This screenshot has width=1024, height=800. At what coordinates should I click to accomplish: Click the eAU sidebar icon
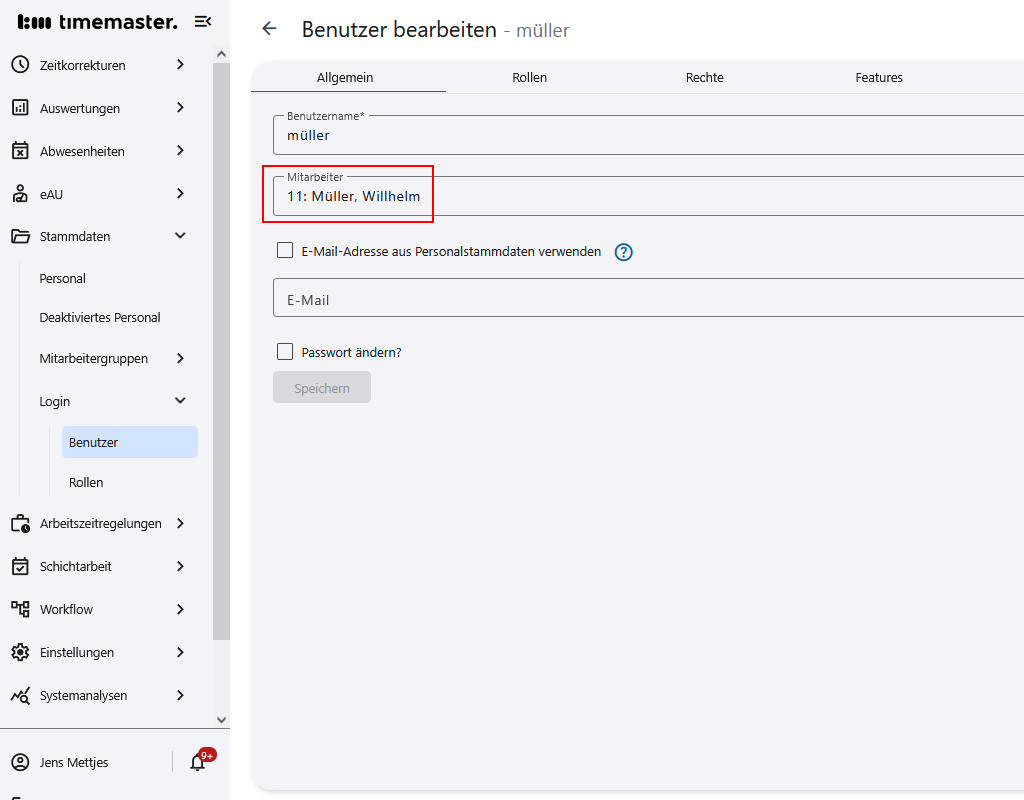coord(20,194)
